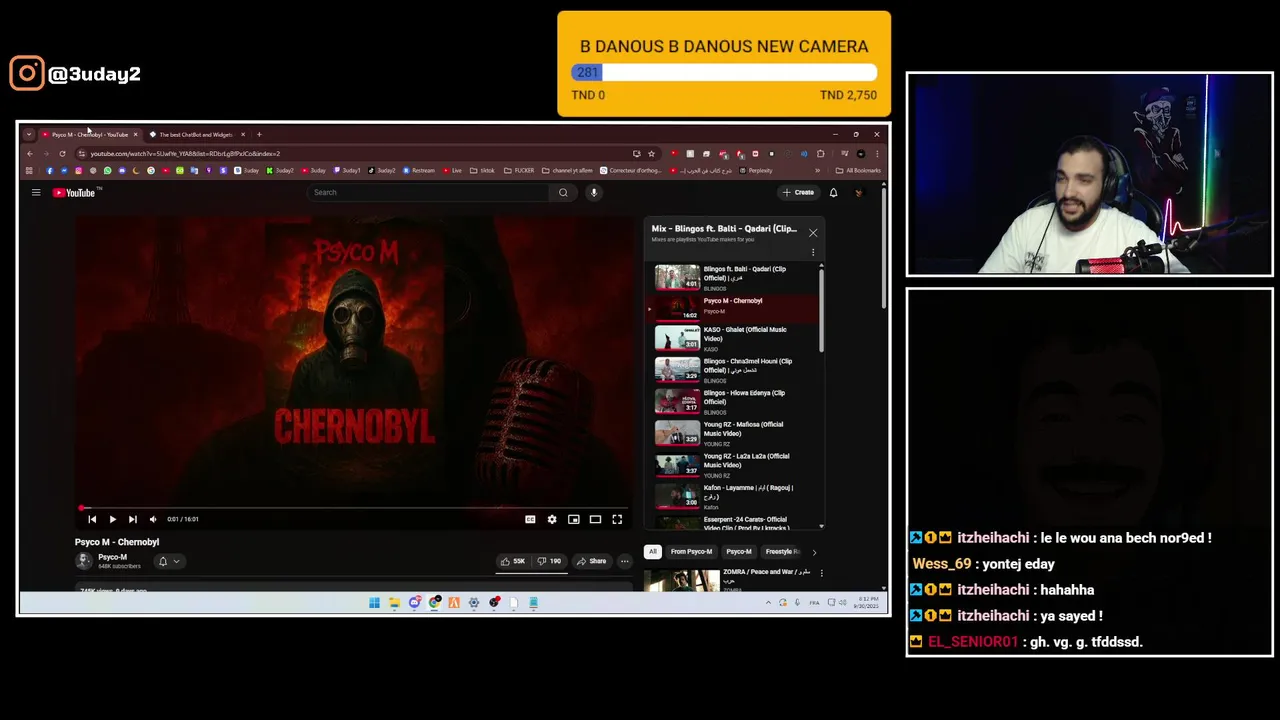Image resolution: width=1280 pixels, height=720 pixels.
Task: Play the previous video in the player
Action: [92, 519]
